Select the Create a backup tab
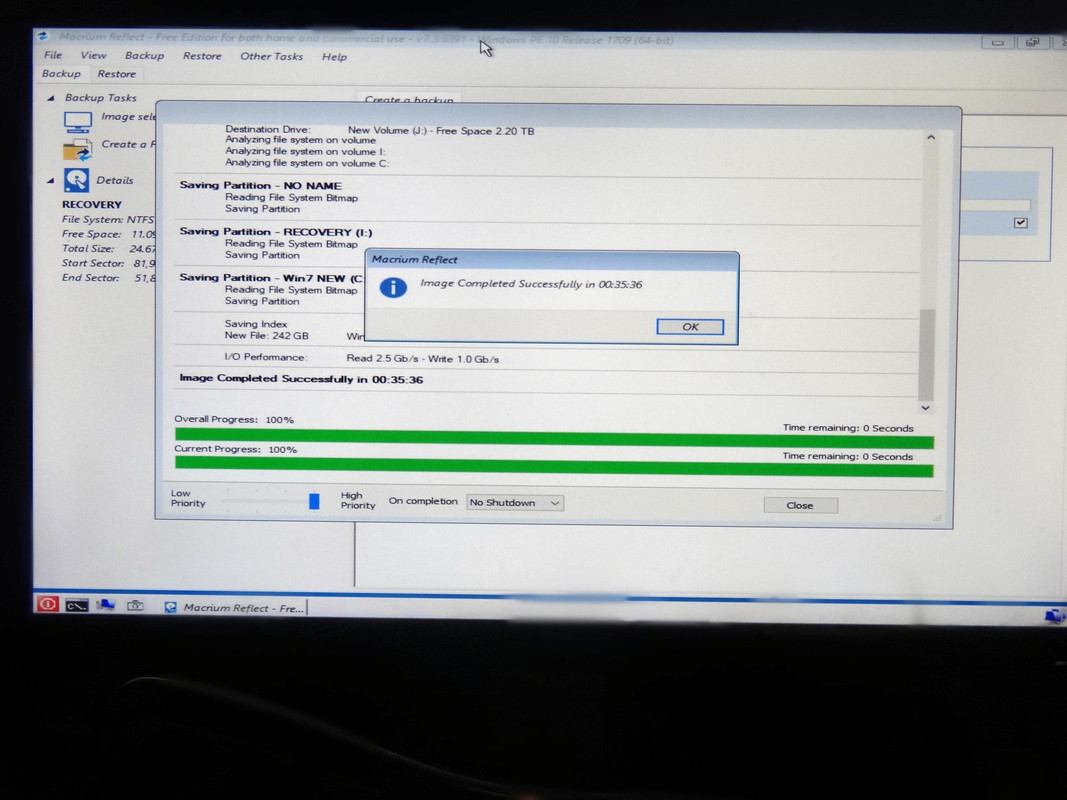 pos(409,99)
